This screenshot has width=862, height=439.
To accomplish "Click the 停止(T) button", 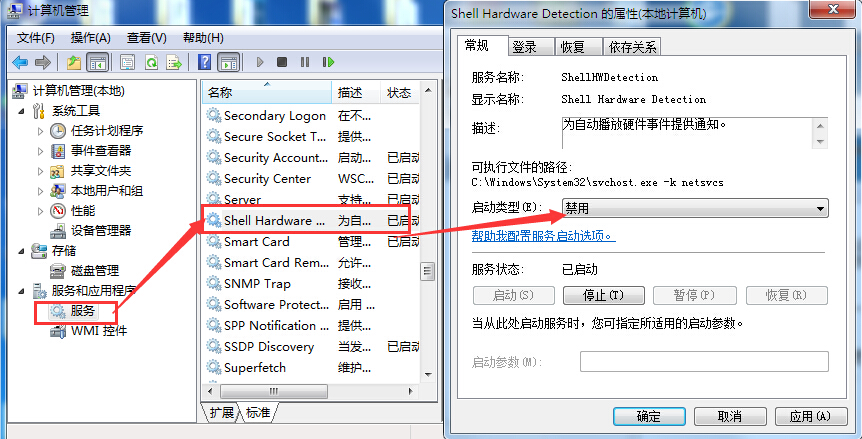I will [604, 296].
